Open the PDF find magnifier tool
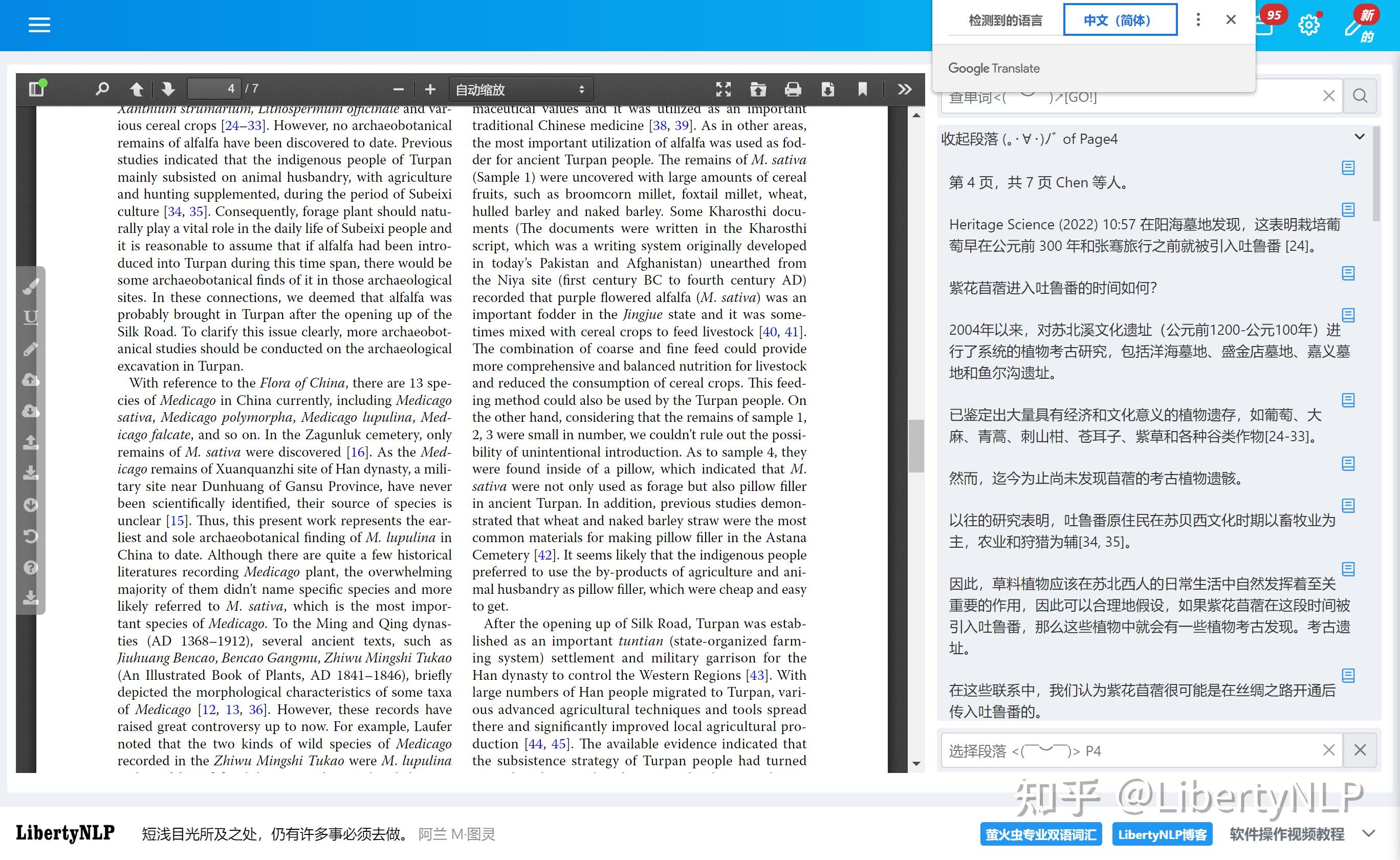Viewport: 1400px width, 860px height. (x=102, y=89)
